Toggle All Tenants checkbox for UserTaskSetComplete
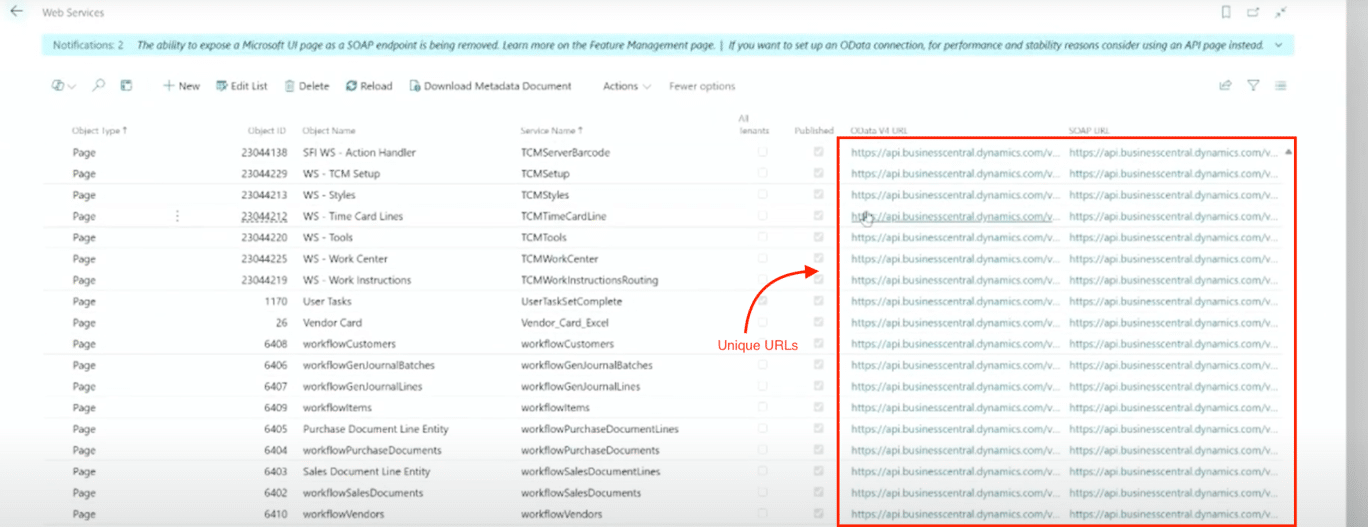 (763, 301)
